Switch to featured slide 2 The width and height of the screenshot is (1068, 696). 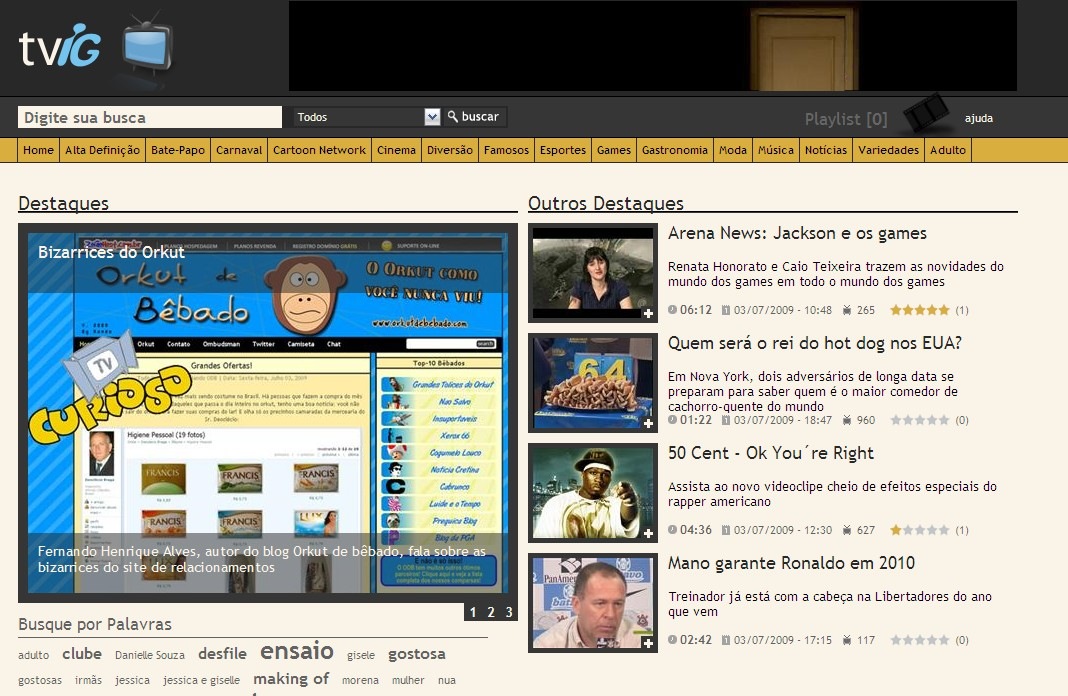pyautogui.click(x=490, y=612)
